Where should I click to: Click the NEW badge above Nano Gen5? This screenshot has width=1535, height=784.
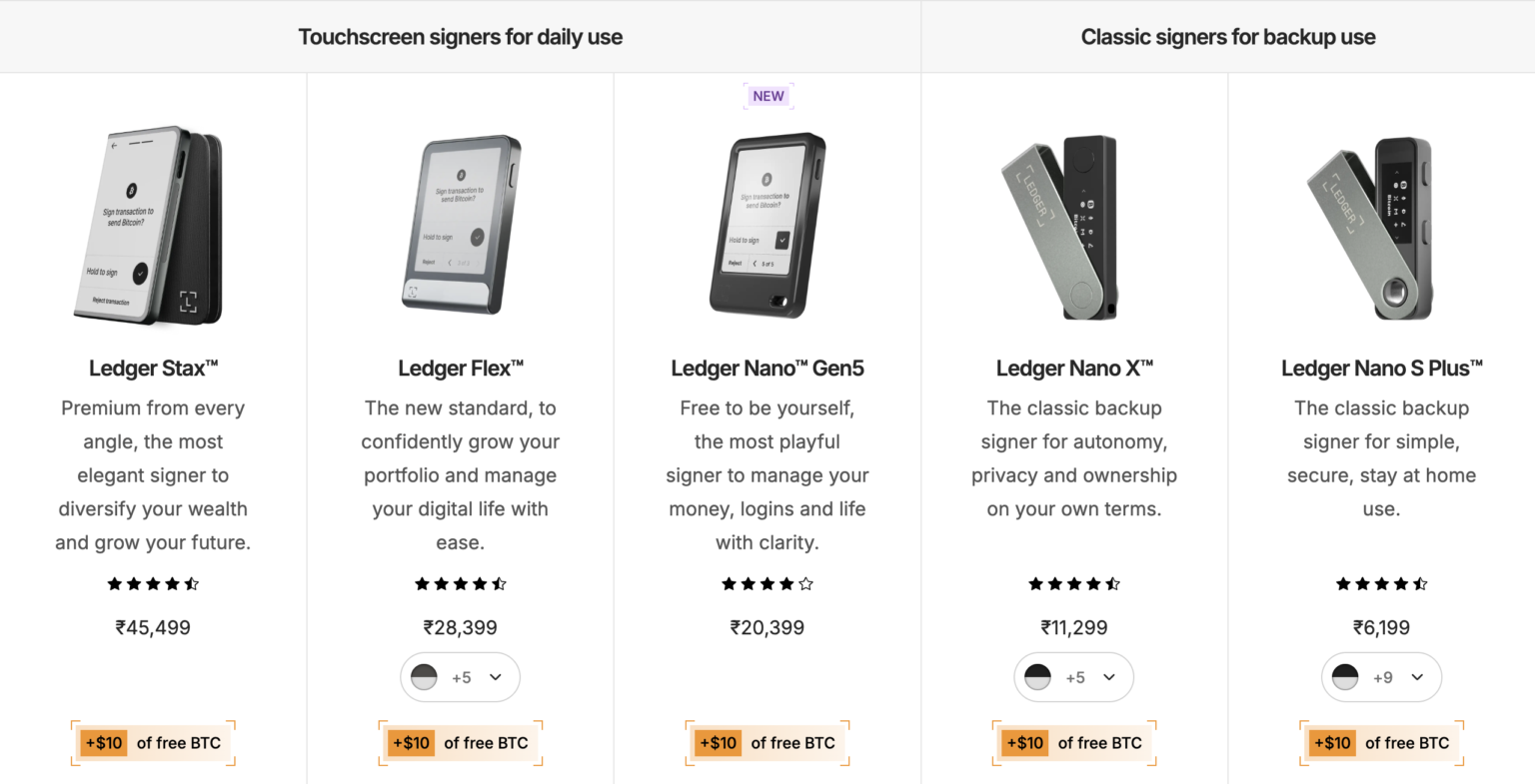click(768, 96)
